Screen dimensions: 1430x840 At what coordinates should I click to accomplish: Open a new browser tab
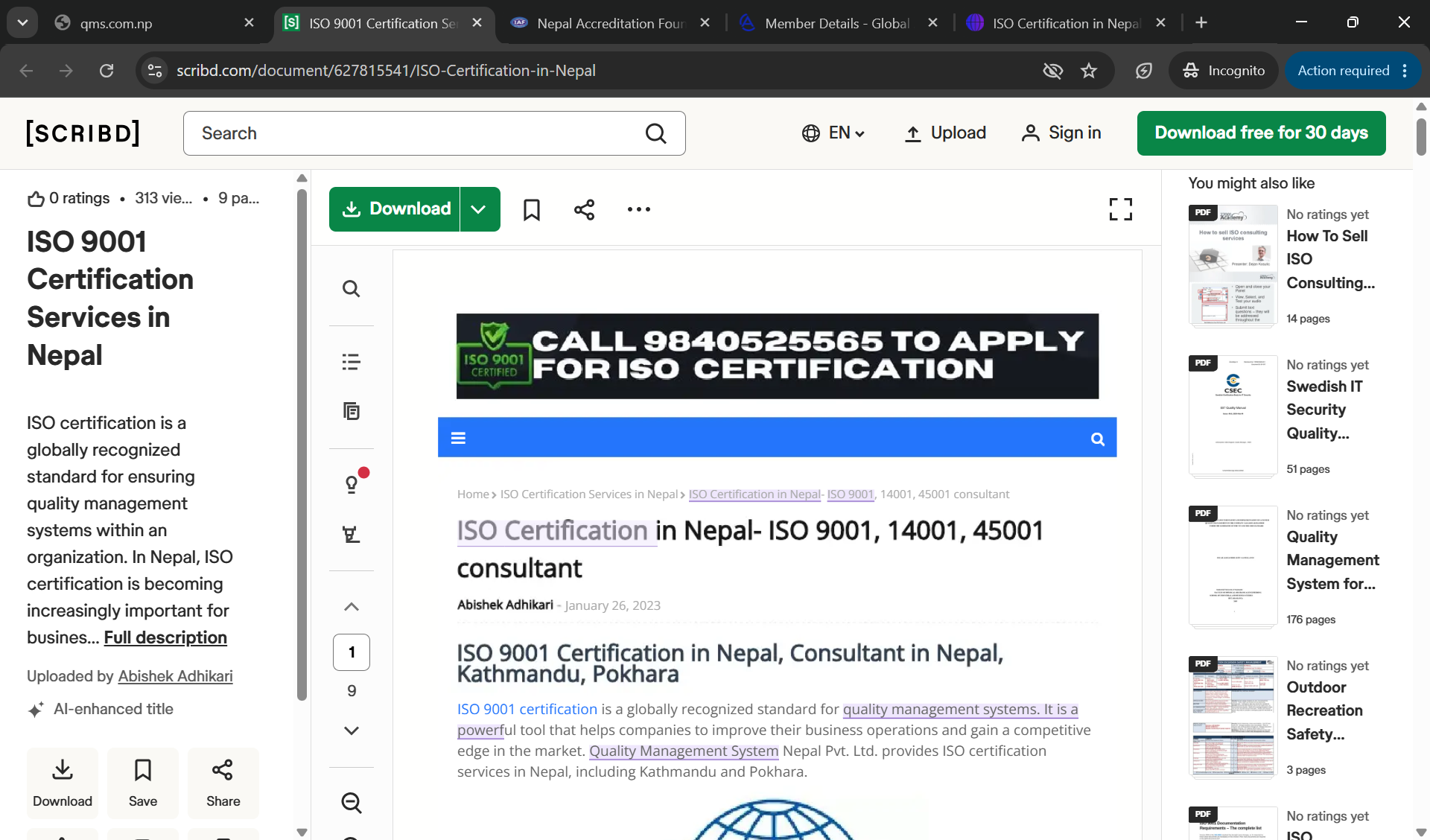point(1201,23)
